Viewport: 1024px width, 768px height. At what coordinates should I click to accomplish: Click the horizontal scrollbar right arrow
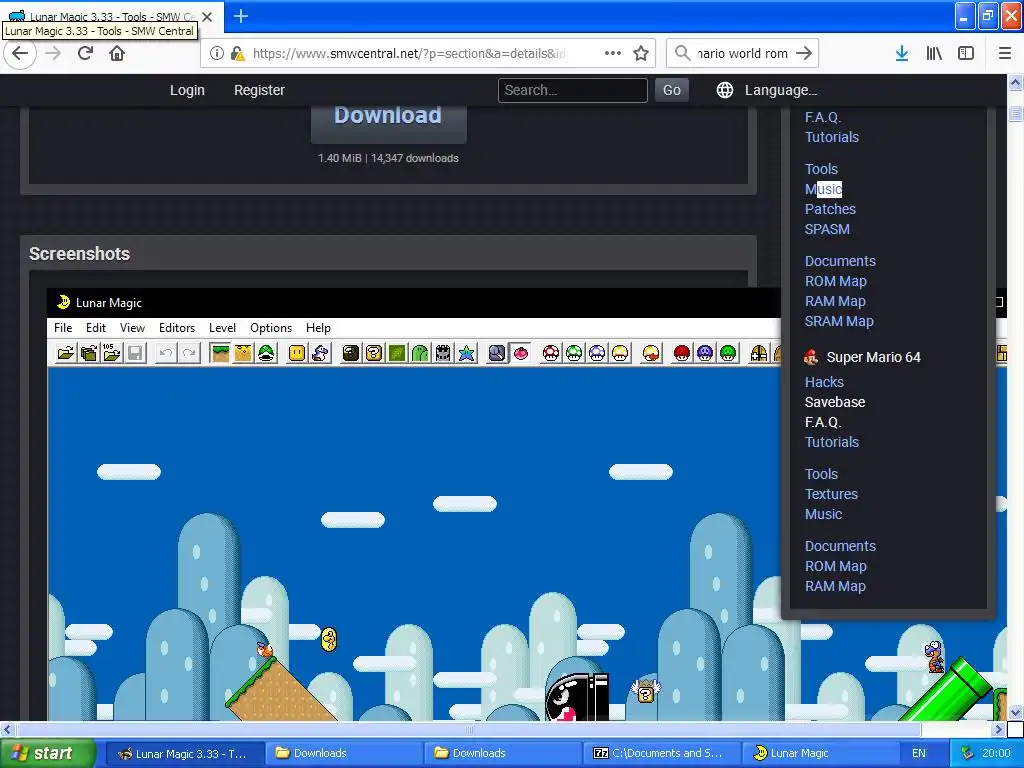[999, 729]
